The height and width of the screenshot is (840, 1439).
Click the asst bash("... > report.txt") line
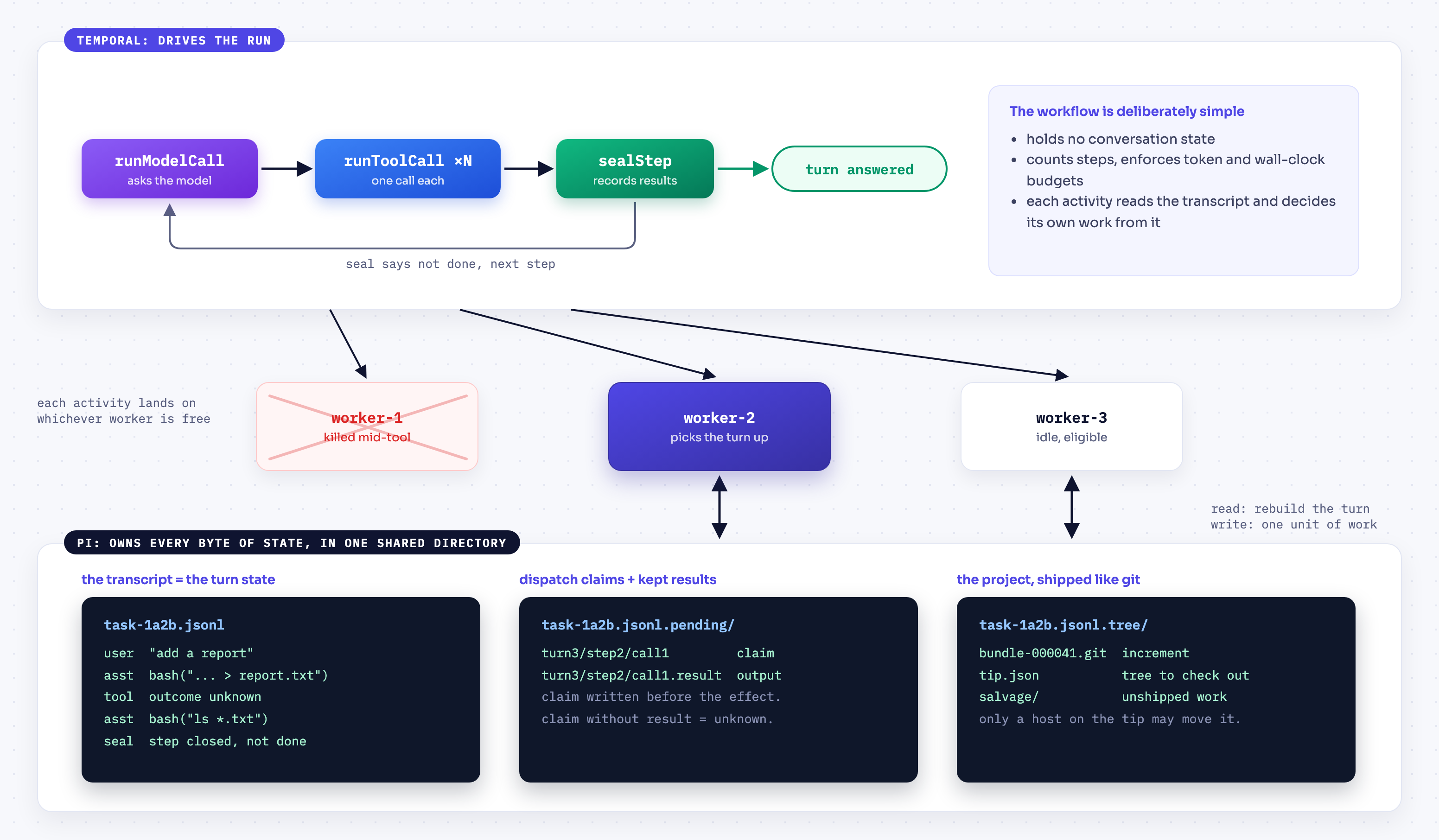(x=216, y=675)
